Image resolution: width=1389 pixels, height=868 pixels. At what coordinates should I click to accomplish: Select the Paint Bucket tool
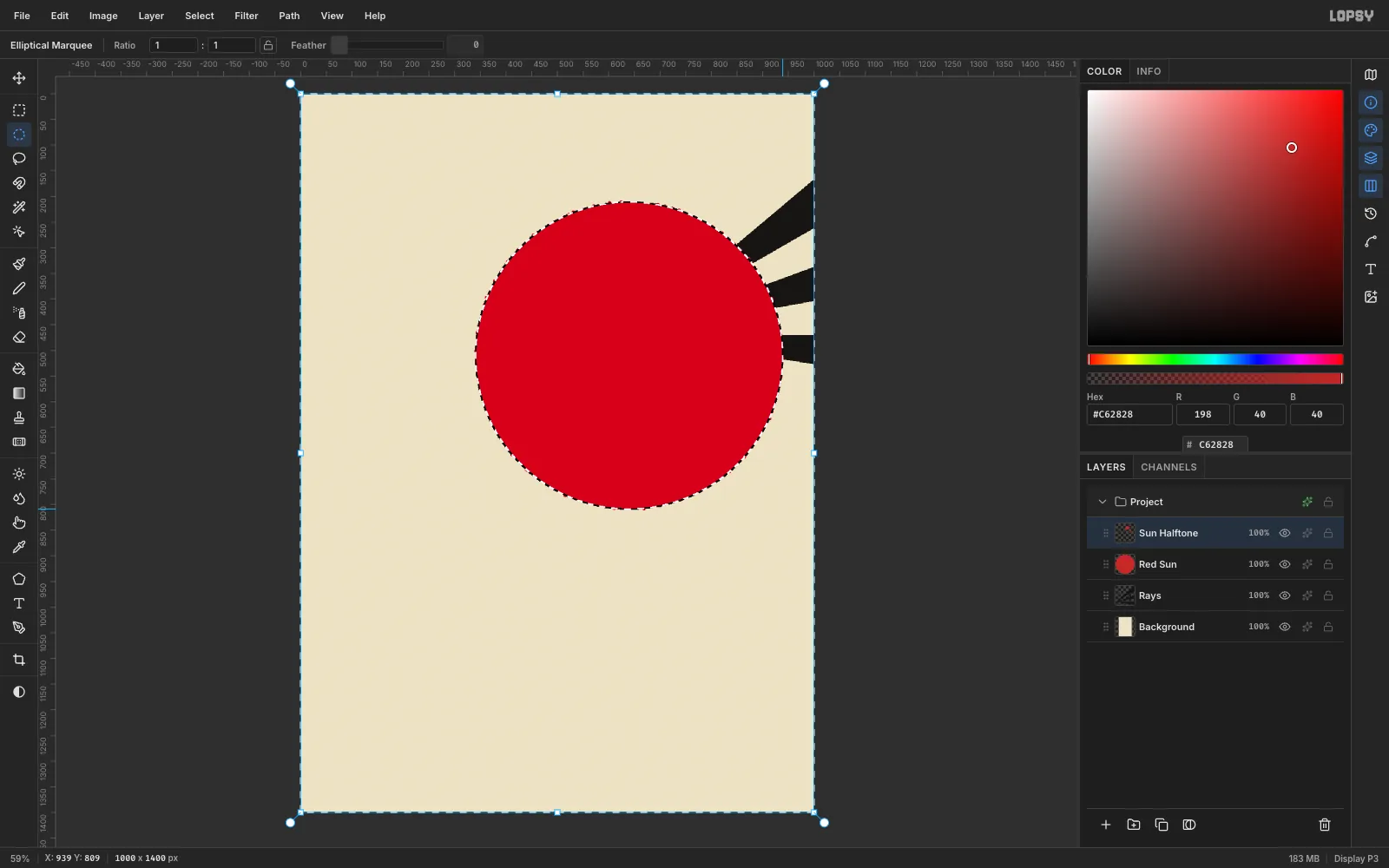19,369
